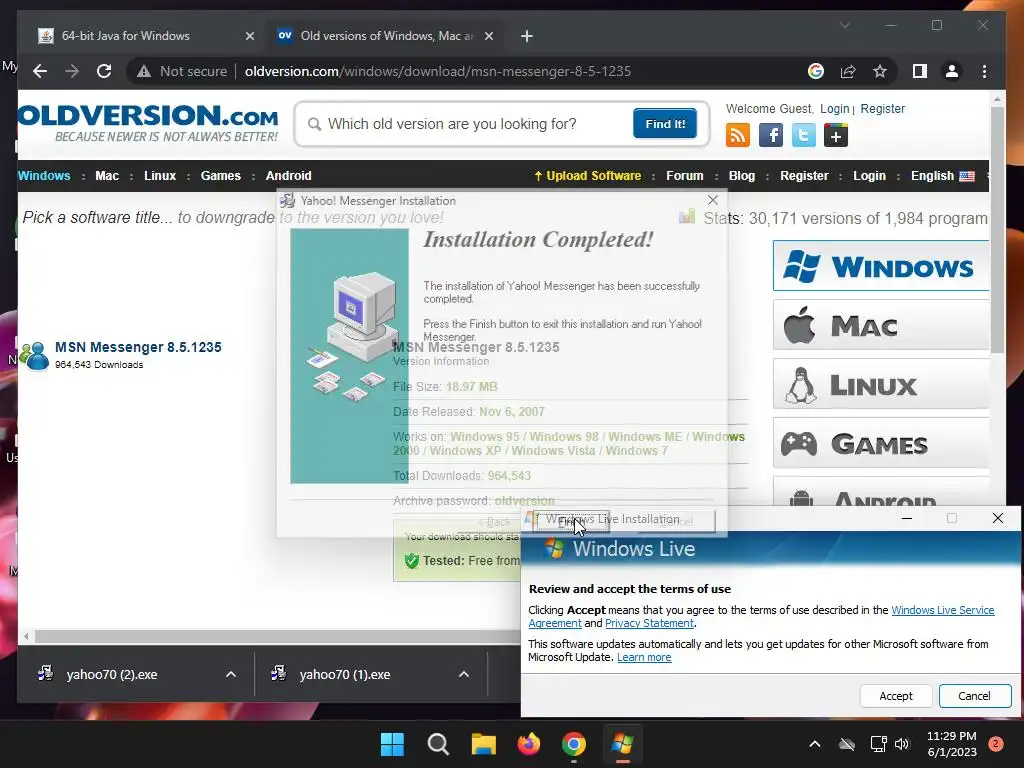The height and width of the screenshot is (768, 1024).
Task: Click the MSN Messenger buddy icon
Action: tap(34, 356)
